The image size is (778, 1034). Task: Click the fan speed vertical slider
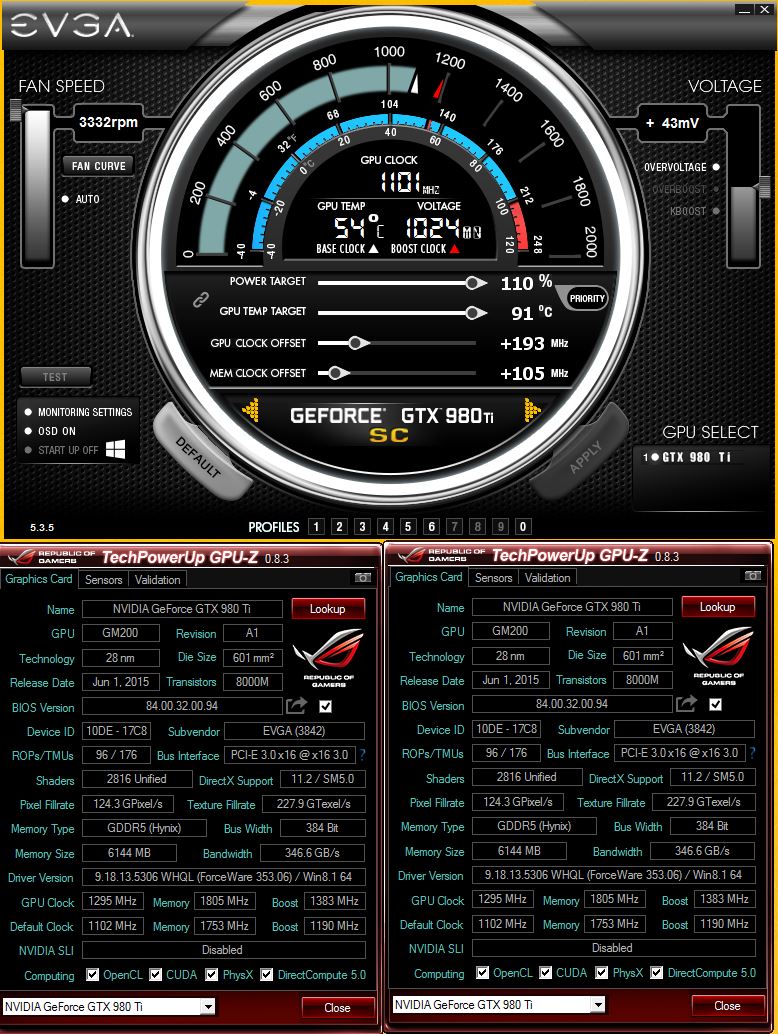point(37,186)
